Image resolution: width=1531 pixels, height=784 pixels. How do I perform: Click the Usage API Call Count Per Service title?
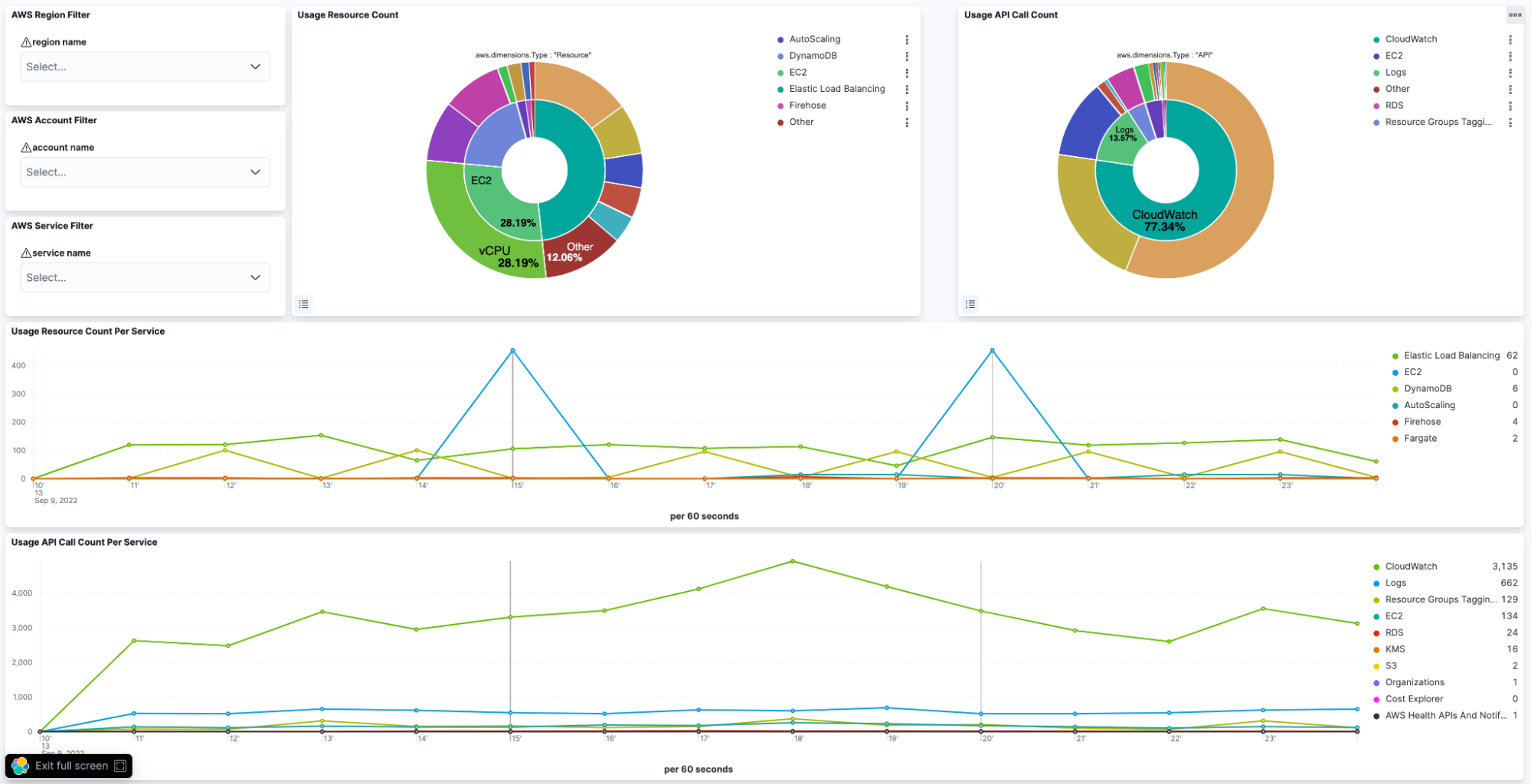(84, 542)
